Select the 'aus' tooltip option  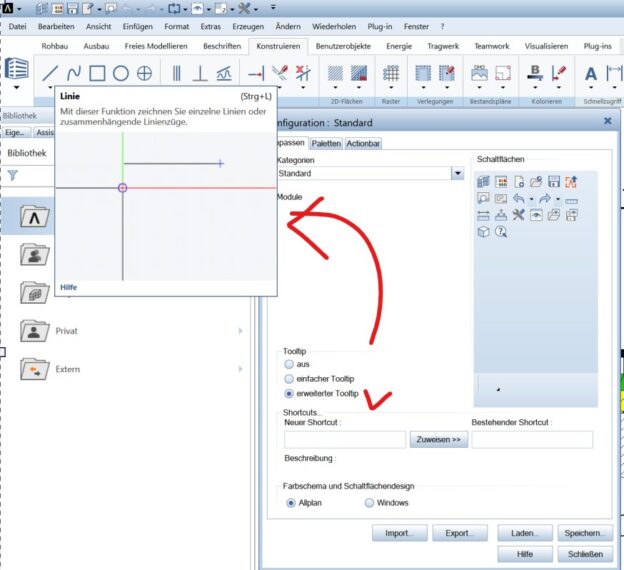[x=290, y=365]
